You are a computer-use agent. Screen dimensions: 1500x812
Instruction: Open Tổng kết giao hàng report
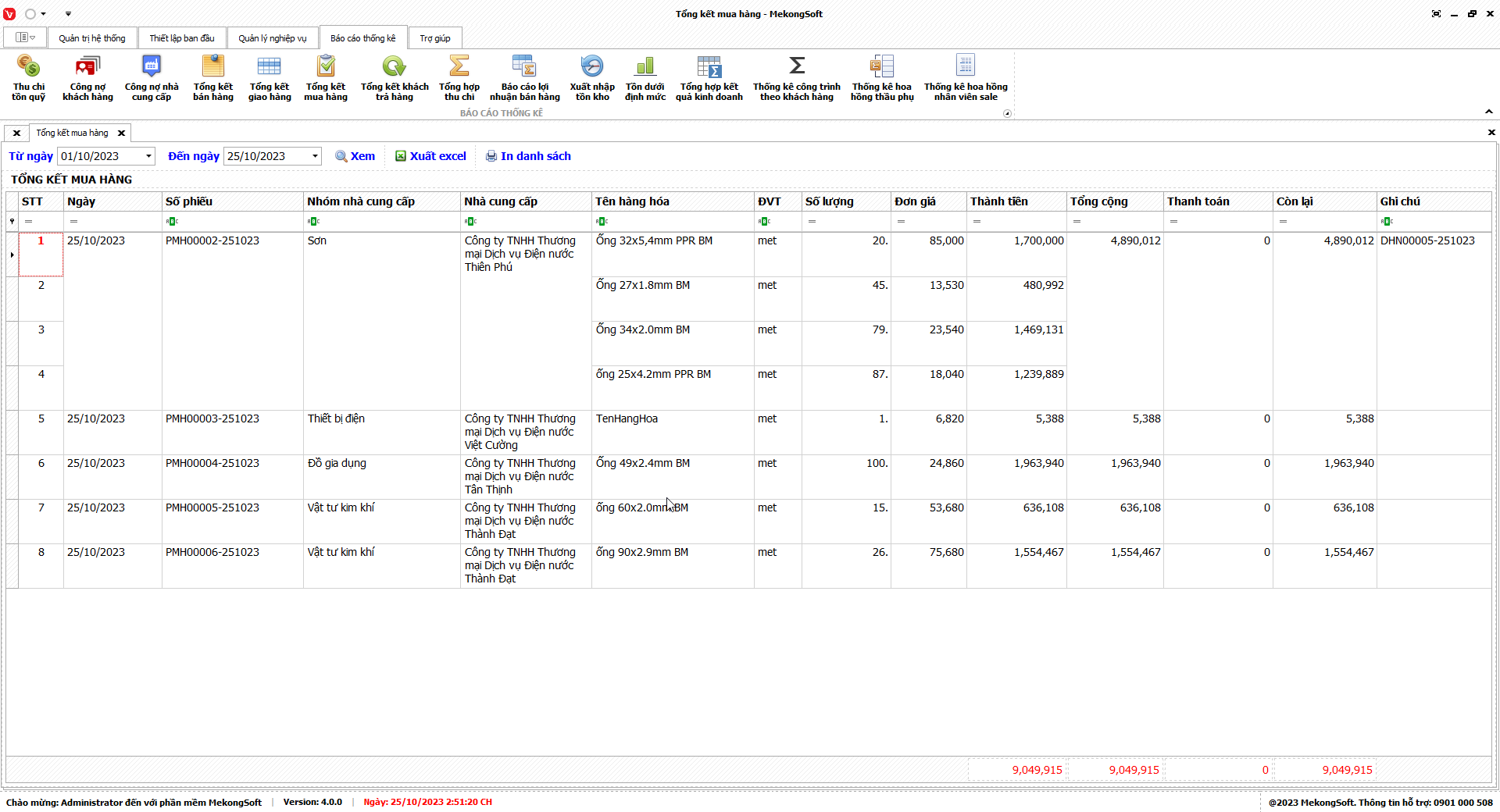click(x=270, y=78)
